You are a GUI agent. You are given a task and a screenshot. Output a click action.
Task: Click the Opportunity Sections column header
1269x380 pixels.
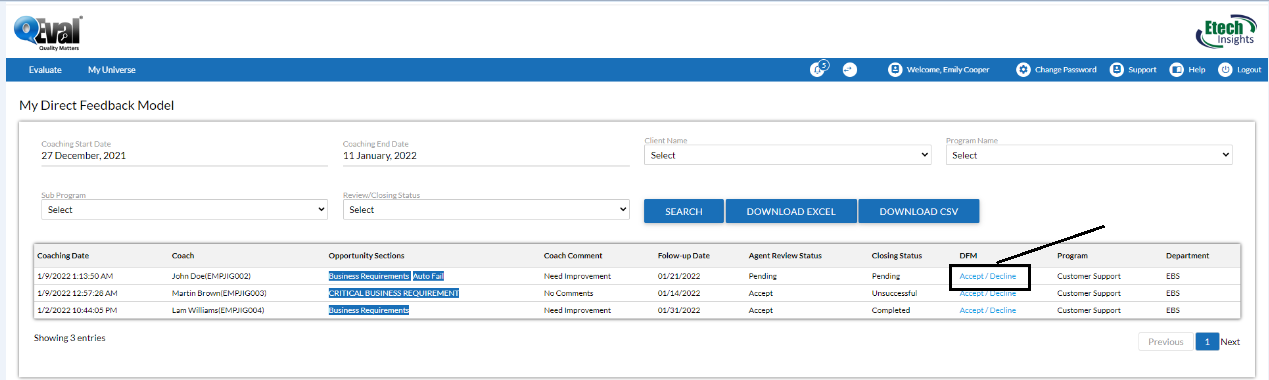[366, 256]
